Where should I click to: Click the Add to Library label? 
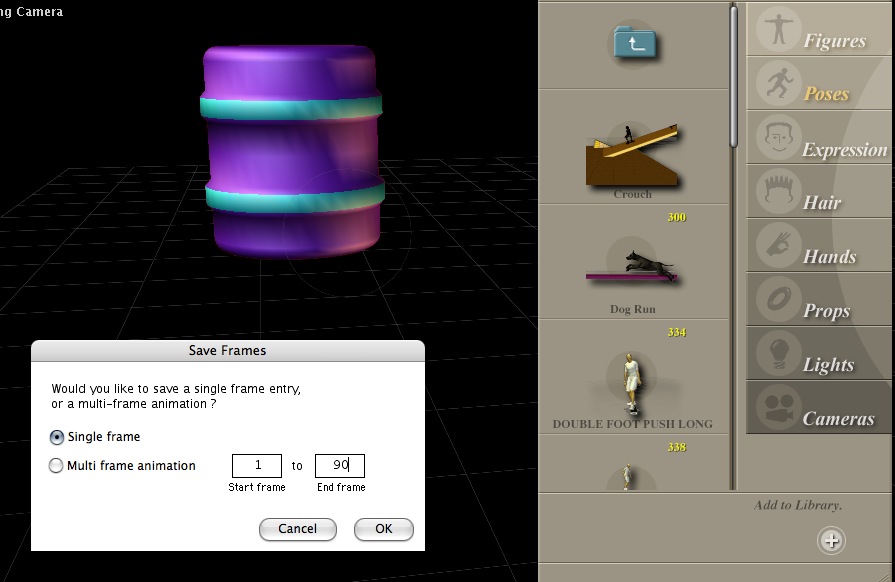click(798, 505)
